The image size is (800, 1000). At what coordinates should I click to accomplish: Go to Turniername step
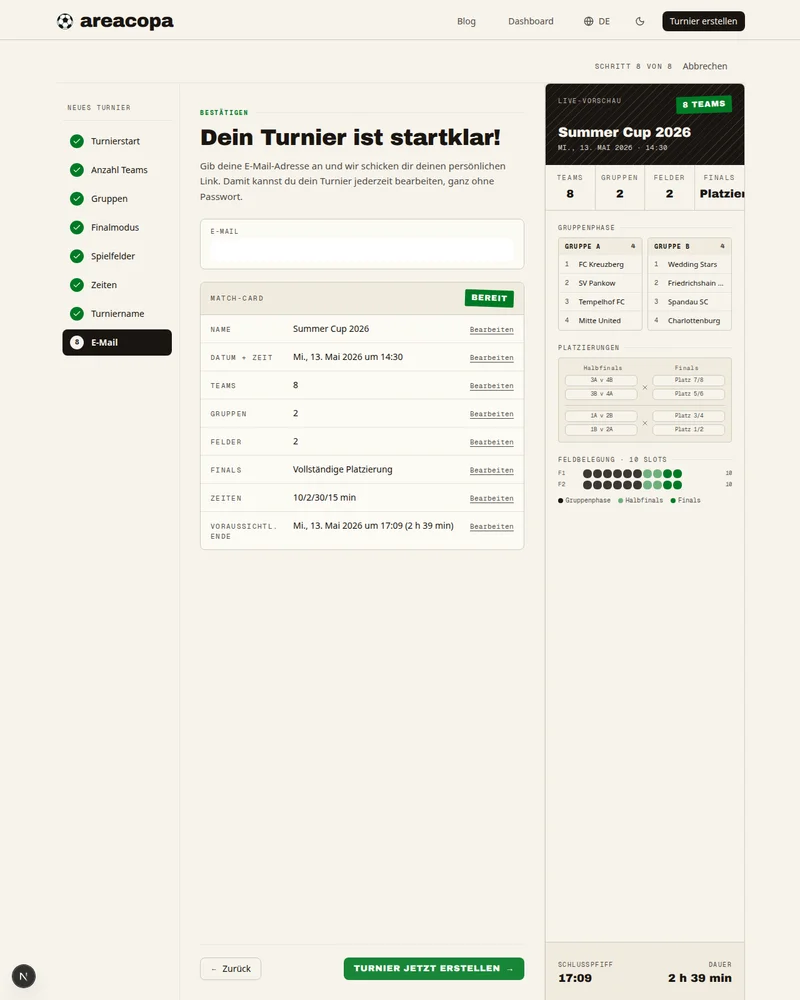pos(117,313)
